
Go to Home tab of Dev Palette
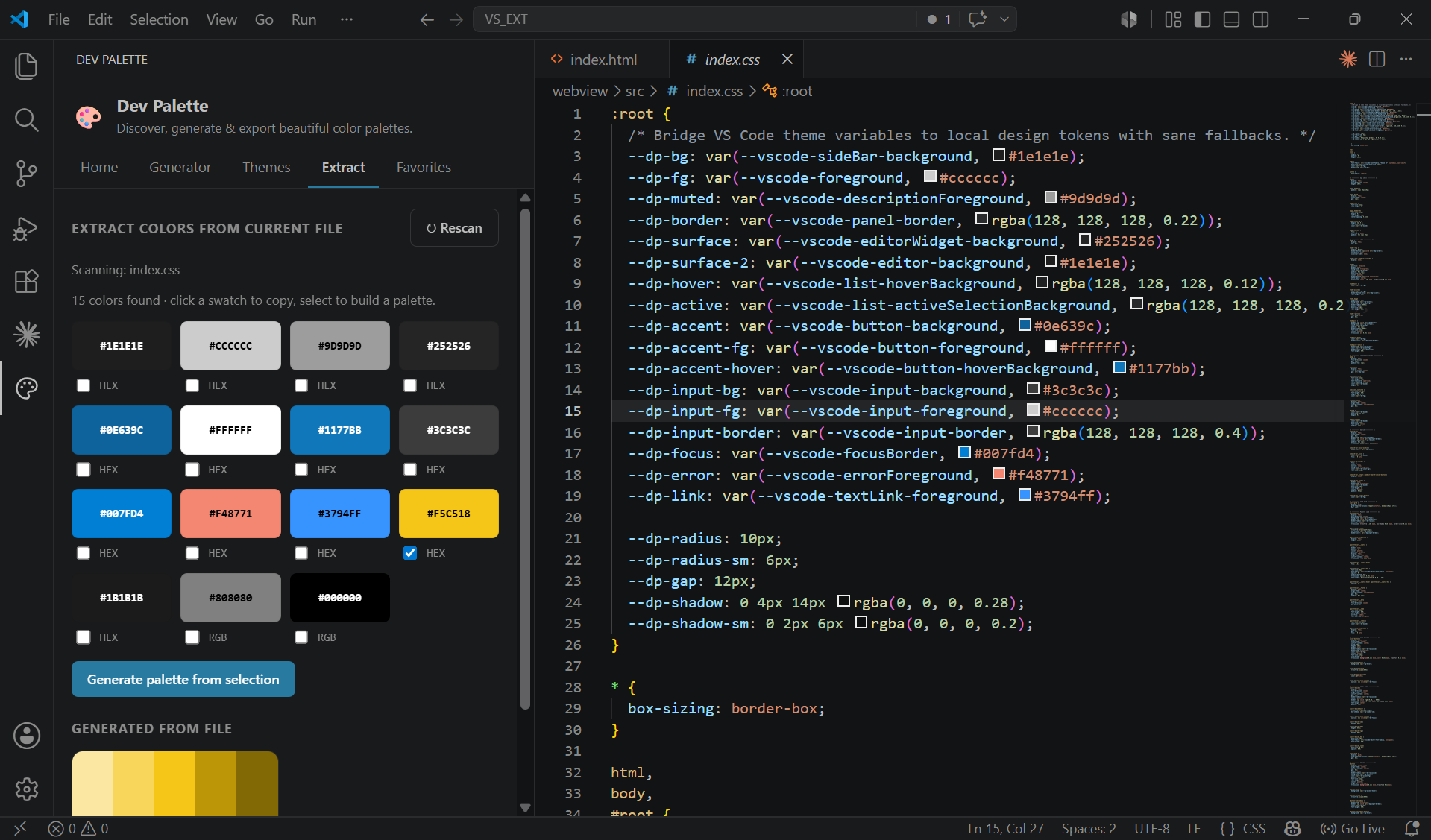coord(99,168)
